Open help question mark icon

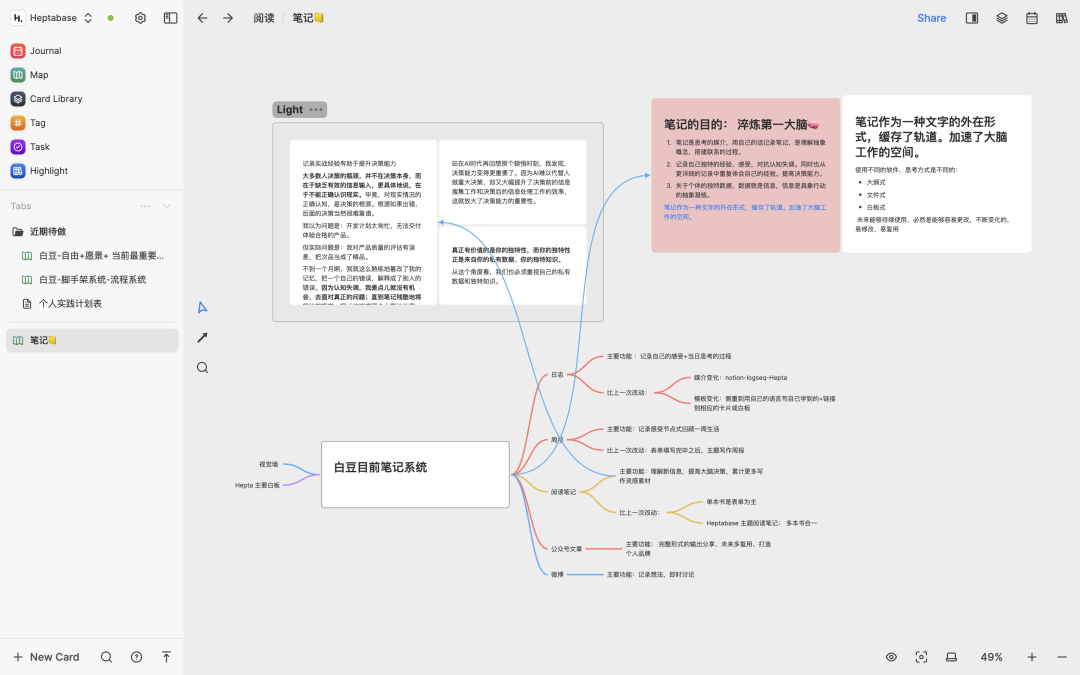[x=136, y=657]
